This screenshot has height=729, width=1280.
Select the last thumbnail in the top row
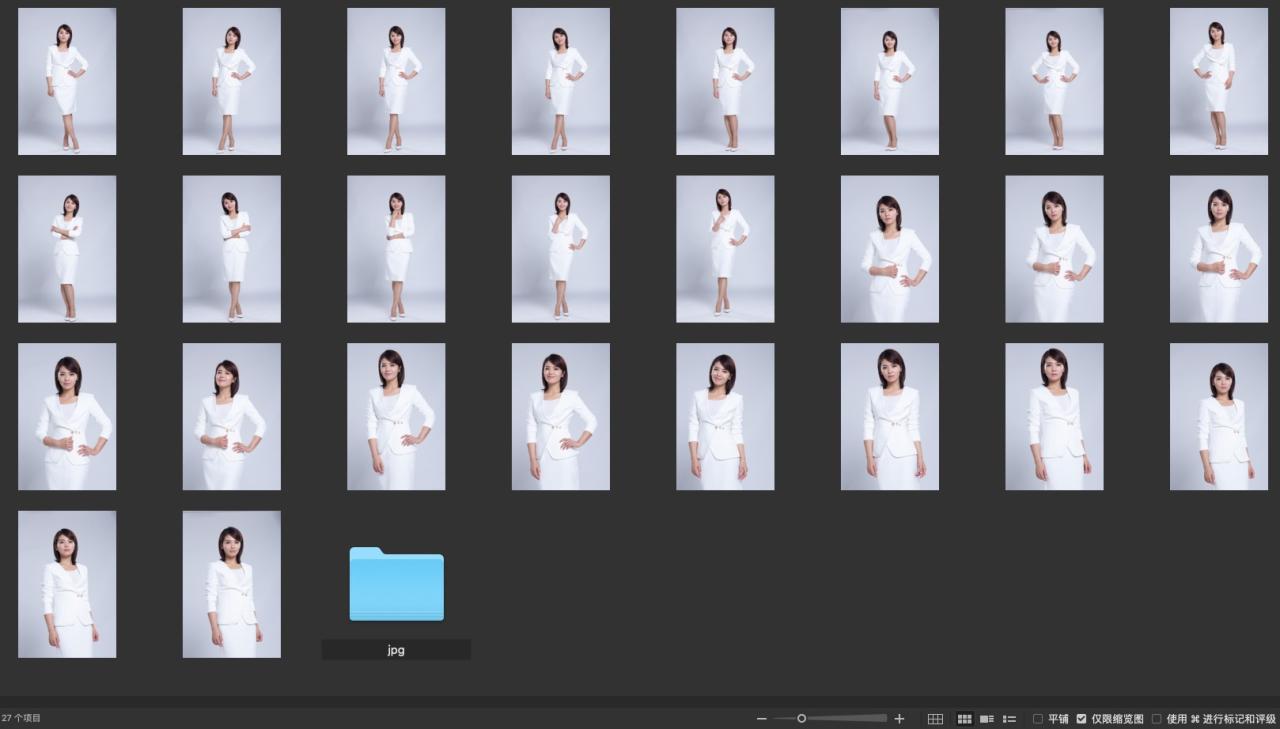tap(1218, 81)
